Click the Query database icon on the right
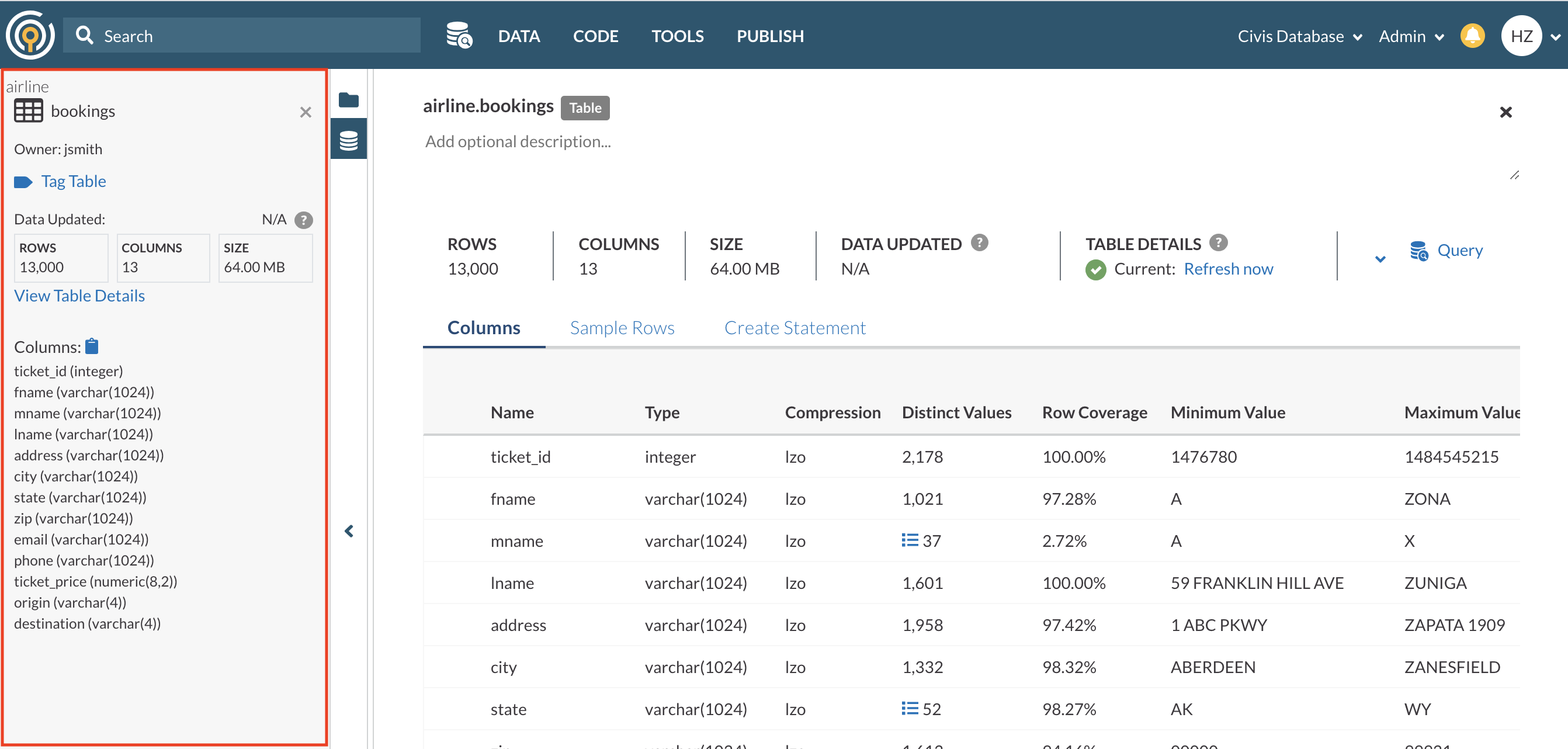1568x749 pixels. pos(1419,250)
